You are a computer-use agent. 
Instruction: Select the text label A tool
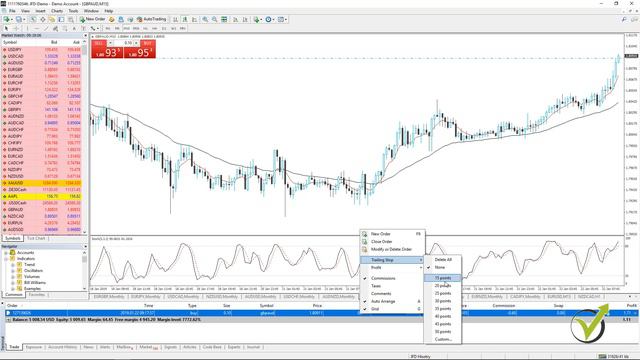tap(74, 29)
